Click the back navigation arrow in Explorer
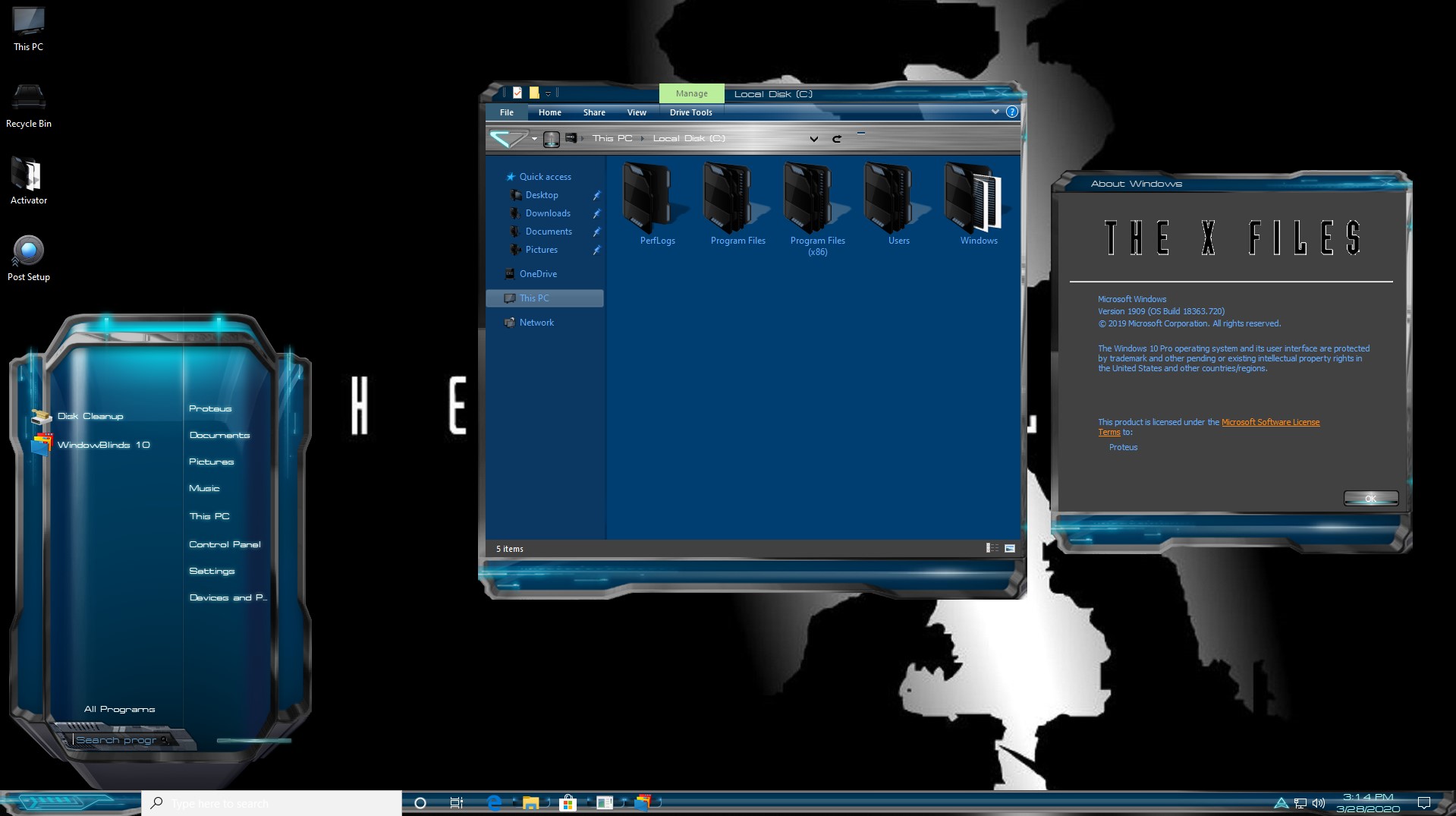 click(x=508, y=138)
